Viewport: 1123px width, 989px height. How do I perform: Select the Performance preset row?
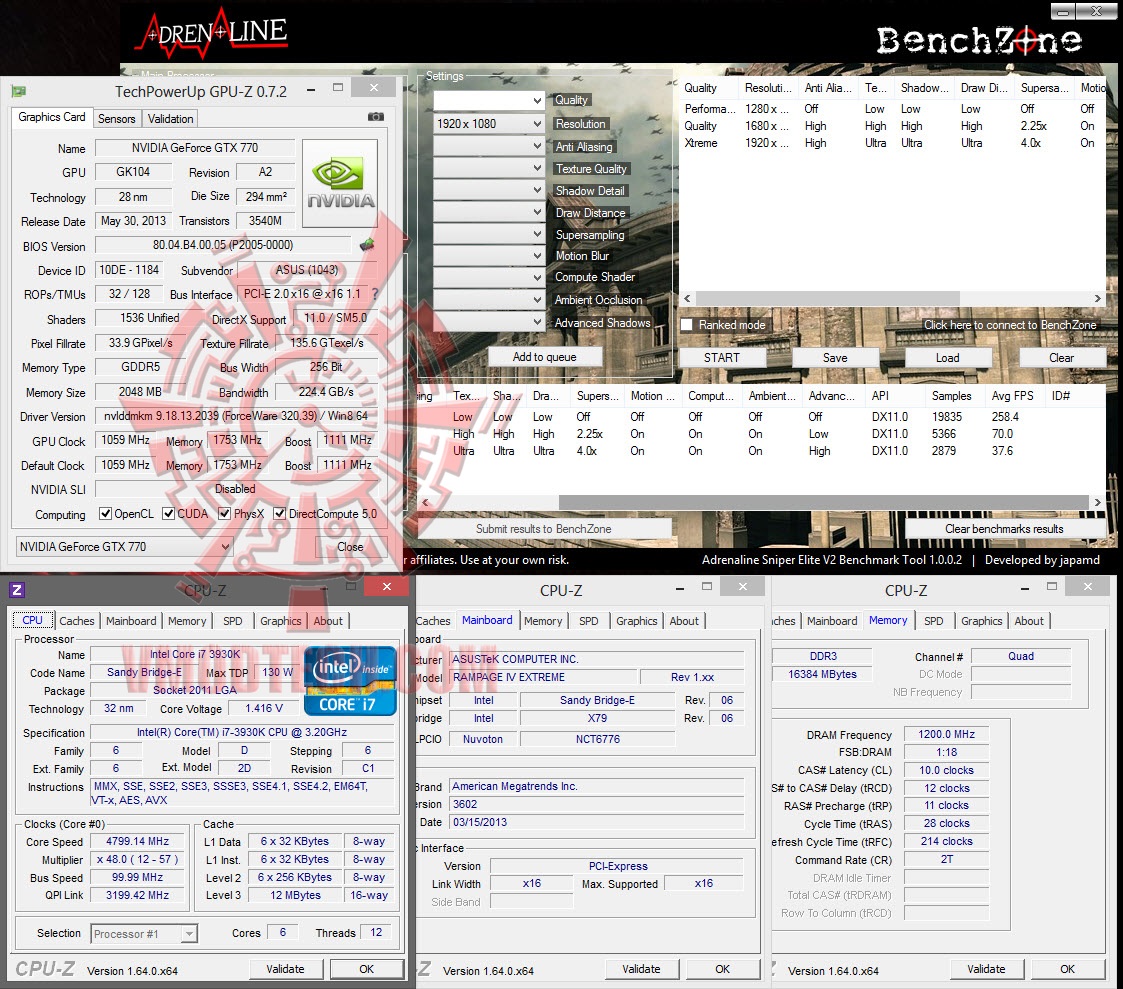pos(892,108)
